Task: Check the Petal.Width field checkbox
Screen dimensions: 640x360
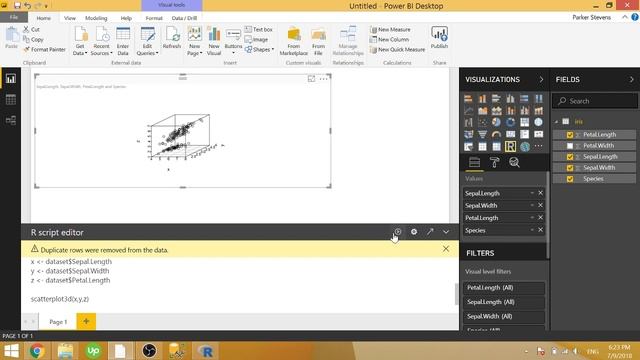Action: point(570,146)
